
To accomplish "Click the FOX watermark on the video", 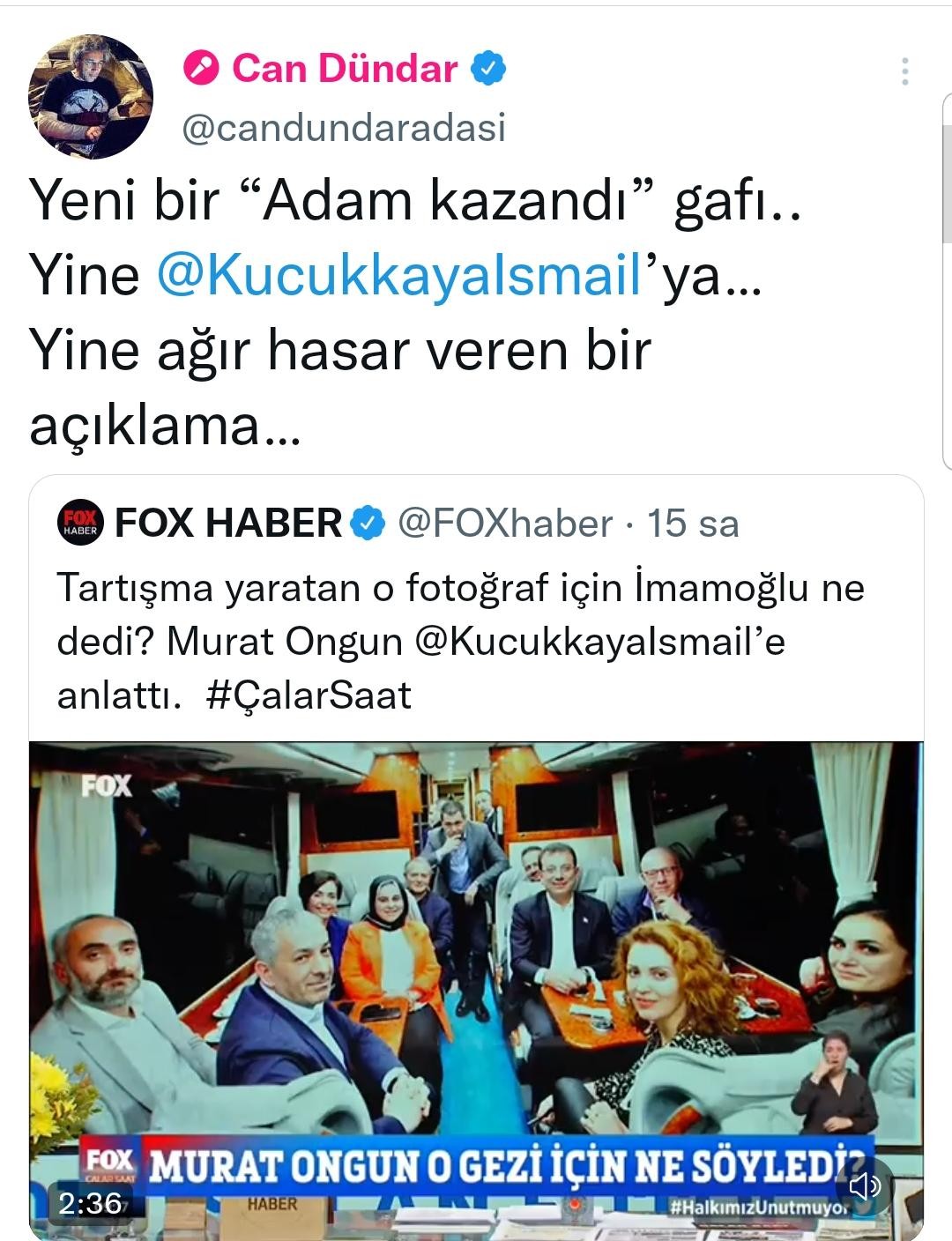I will (x=107, y=785).
